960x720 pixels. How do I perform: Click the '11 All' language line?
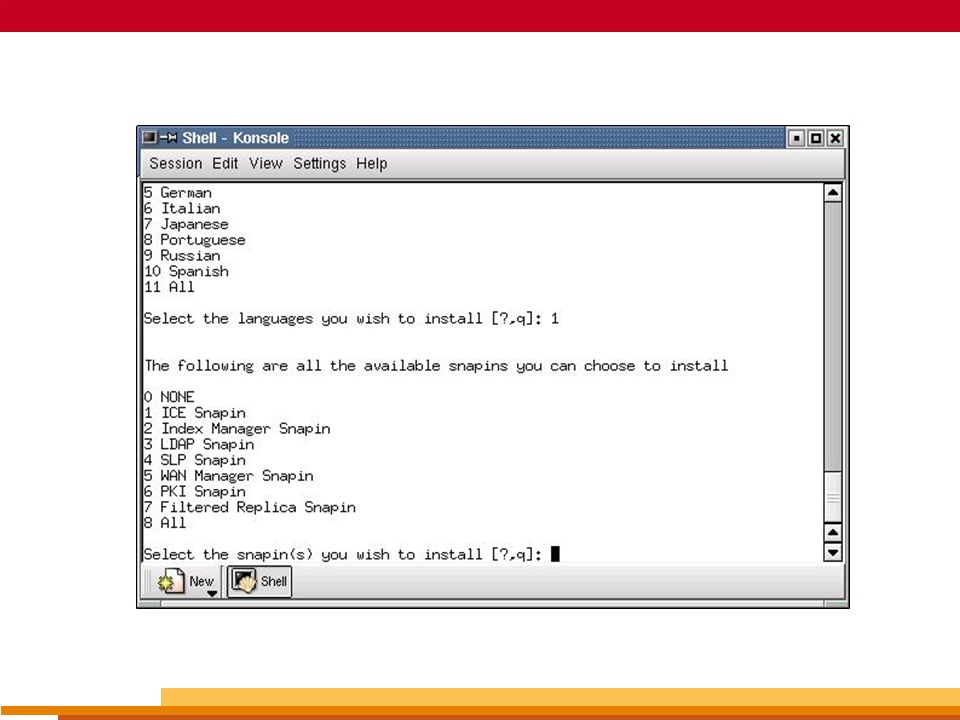pyautogui.click(x=169, y=287)
